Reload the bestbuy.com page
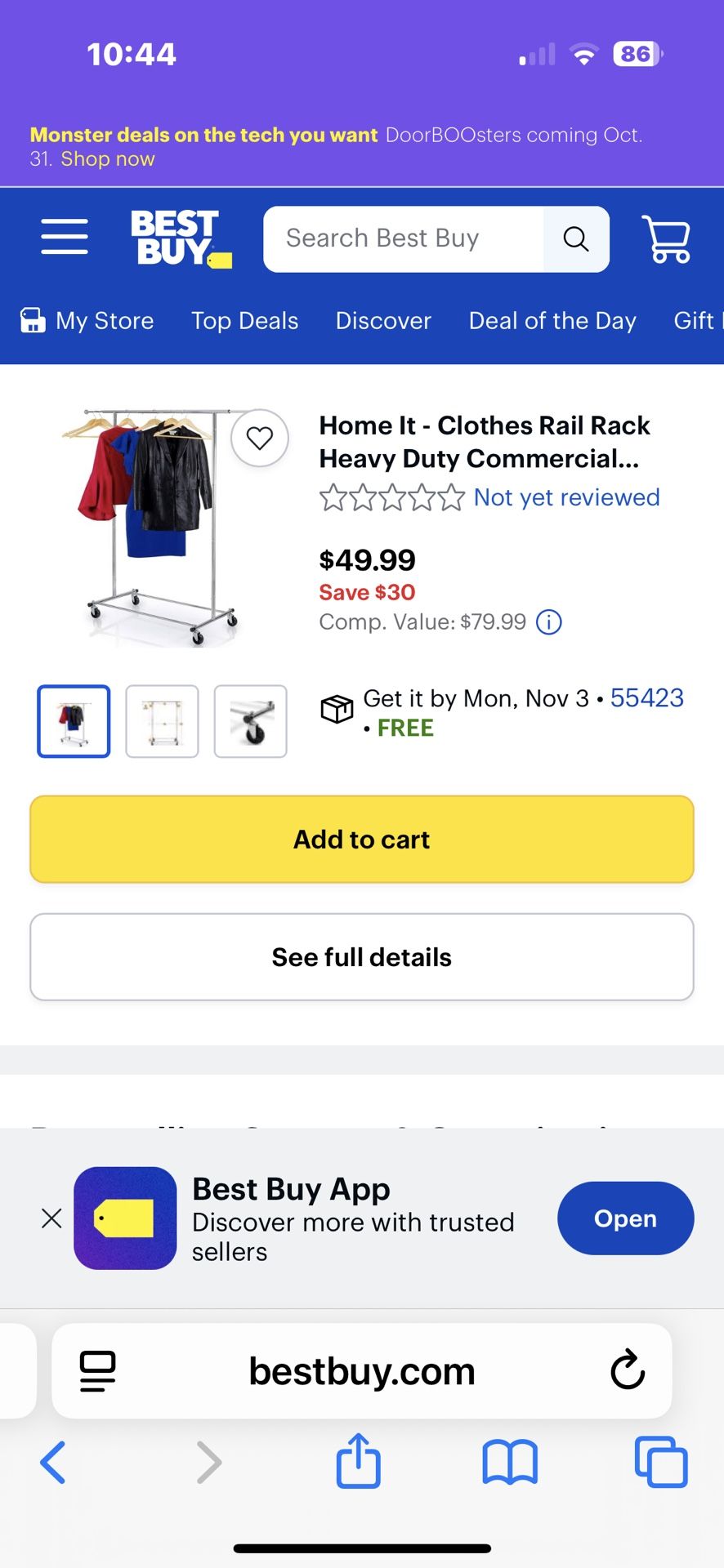 tap(628, 1370)
